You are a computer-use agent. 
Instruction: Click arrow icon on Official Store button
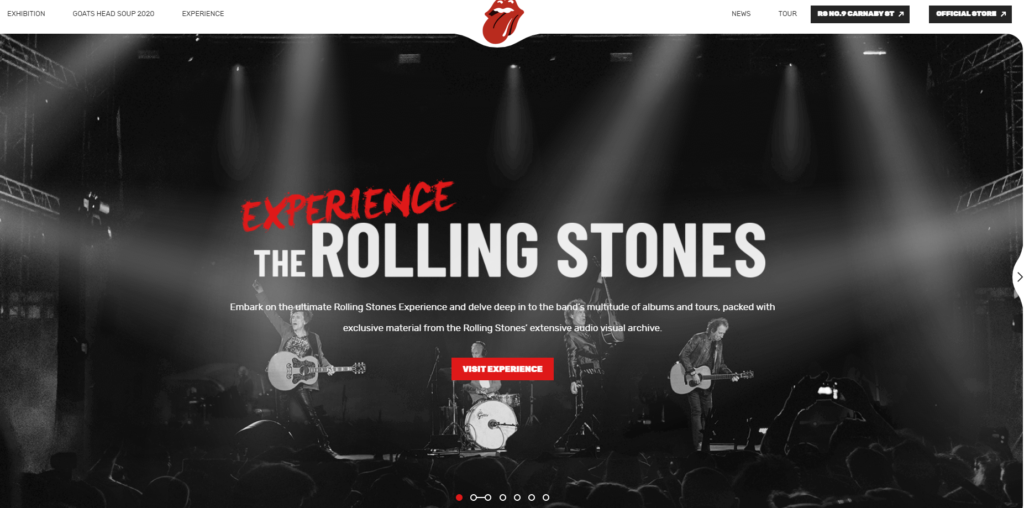coord(1003,14)
